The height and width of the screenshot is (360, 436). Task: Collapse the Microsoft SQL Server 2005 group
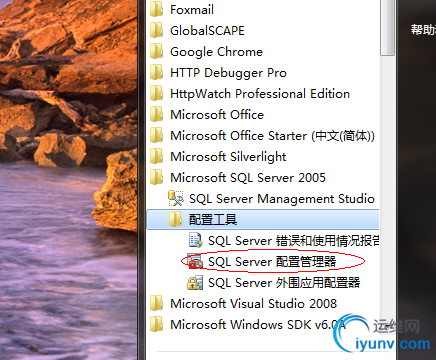[x=248, y=178]
